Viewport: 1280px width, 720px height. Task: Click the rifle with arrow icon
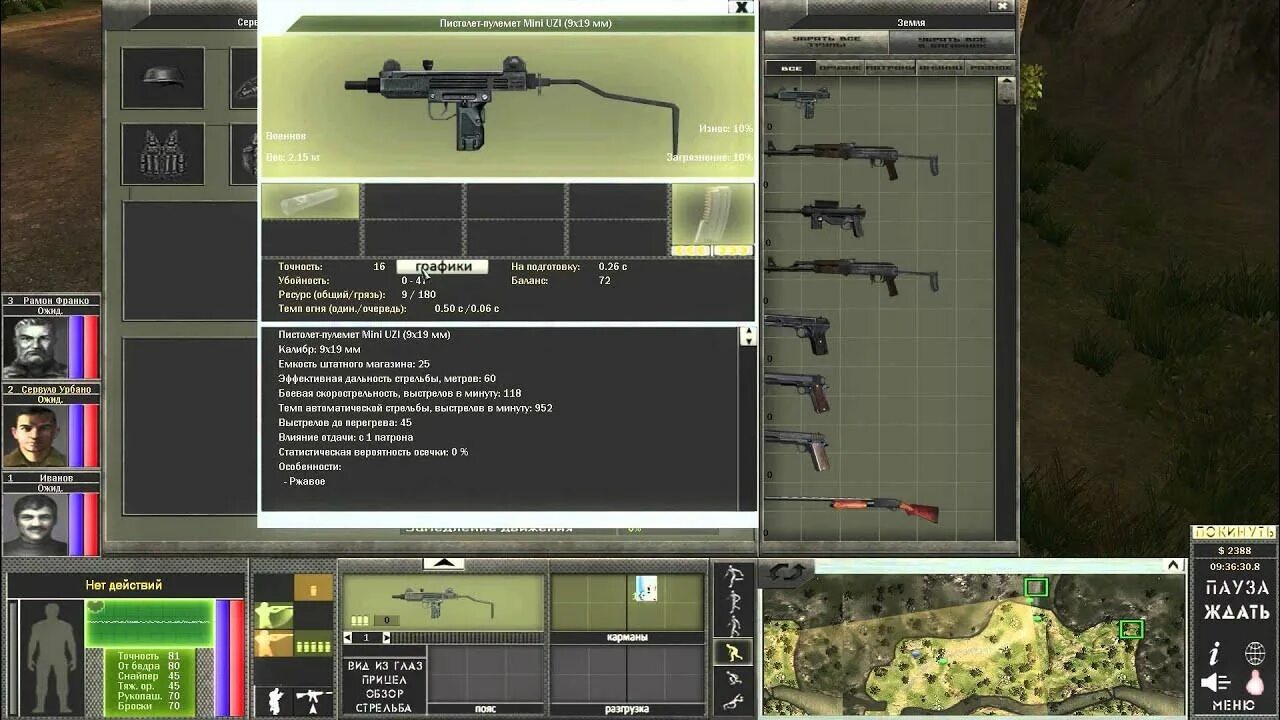tap(313, 700)
